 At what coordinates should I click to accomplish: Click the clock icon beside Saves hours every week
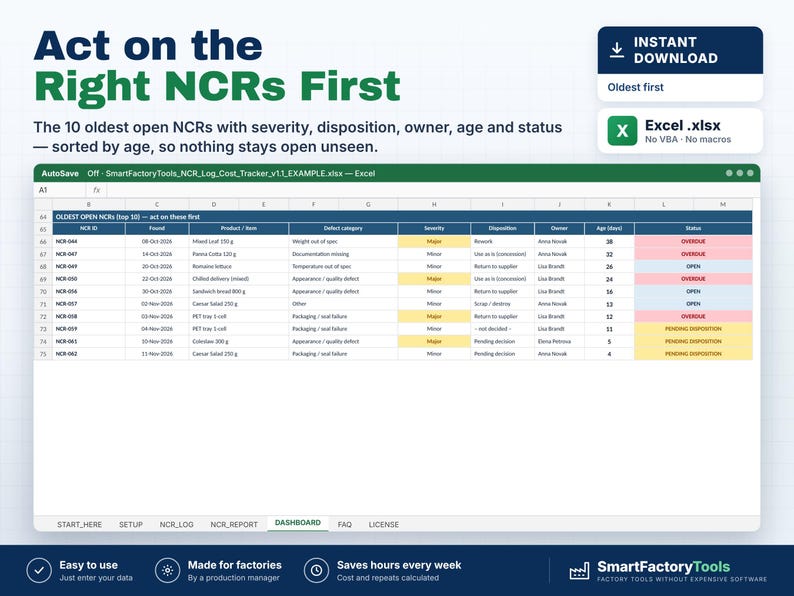tap(316, 570)
